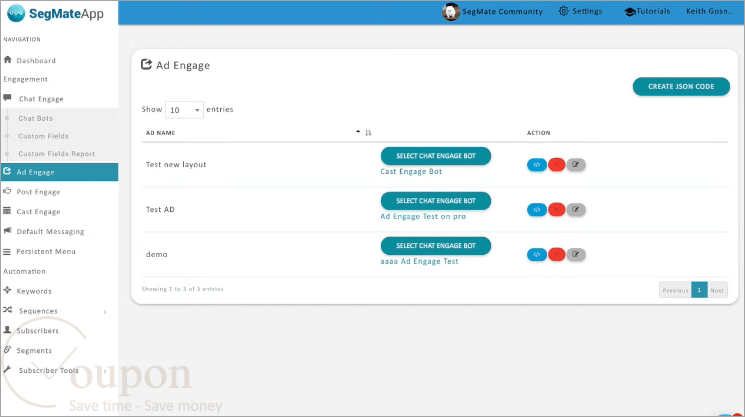Get JSON code for Test AD
Screen dimensions: 745x417
[537, 209]
